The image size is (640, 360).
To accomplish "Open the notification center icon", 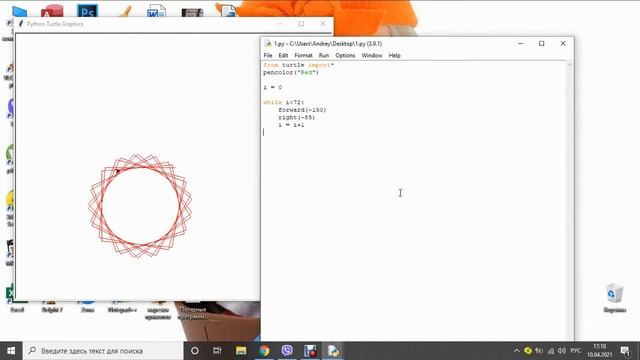I will point(625,351).
